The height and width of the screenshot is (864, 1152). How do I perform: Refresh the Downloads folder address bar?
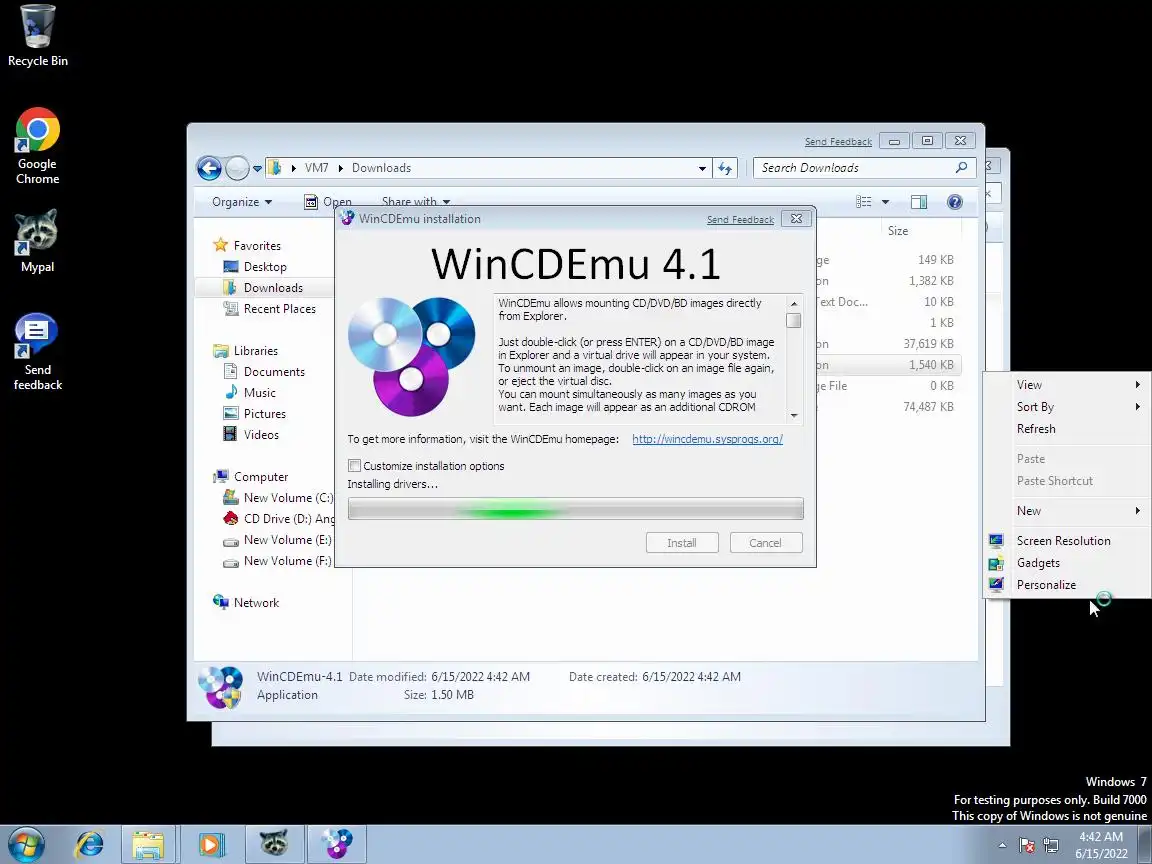725,168
